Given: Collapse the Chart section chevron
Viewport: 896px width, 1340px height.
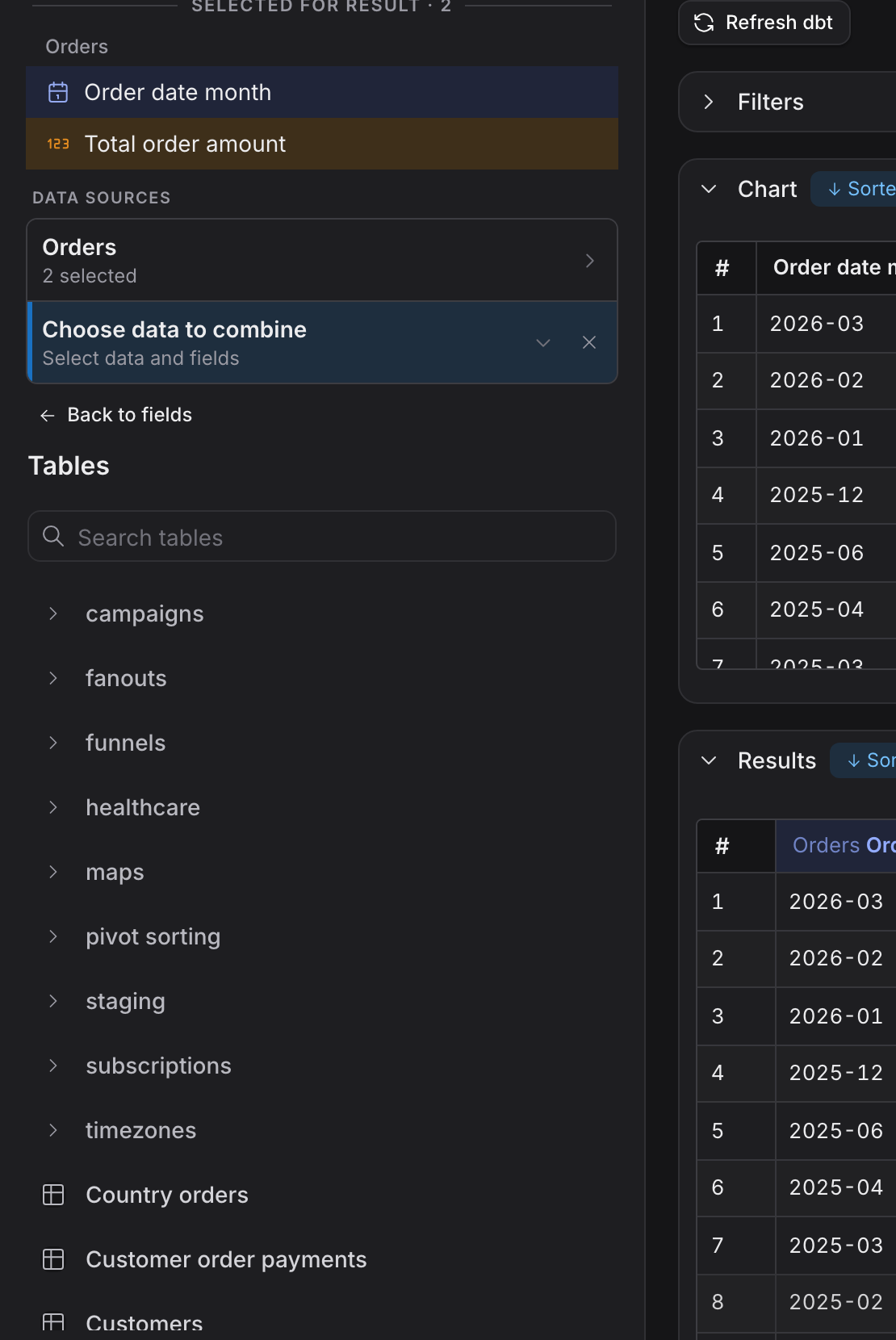Looking at the screenshot, I should tap(709, 189).
